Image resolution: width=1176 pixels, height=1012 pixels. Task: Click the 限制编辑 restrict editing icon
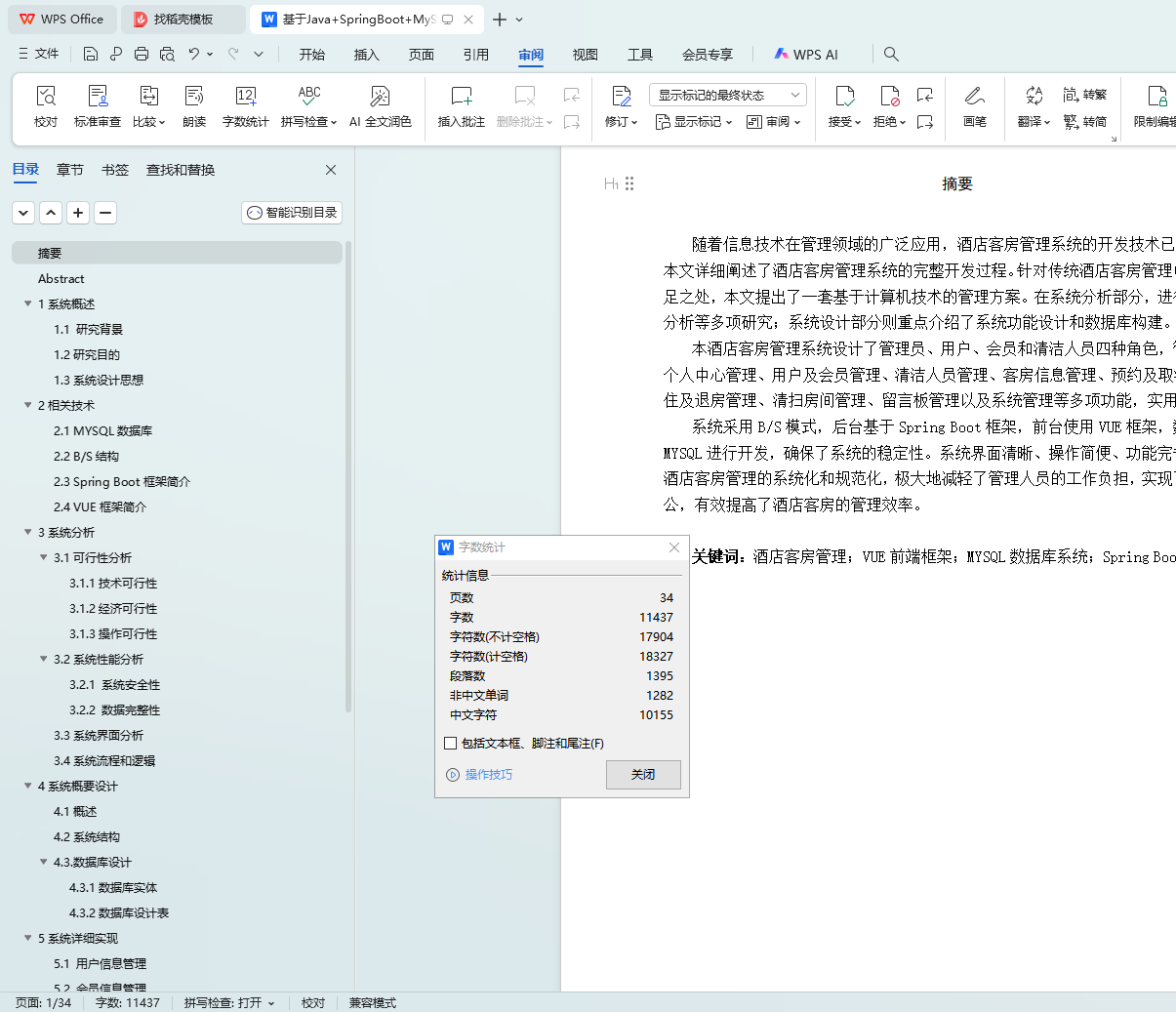pos(1157,96)
